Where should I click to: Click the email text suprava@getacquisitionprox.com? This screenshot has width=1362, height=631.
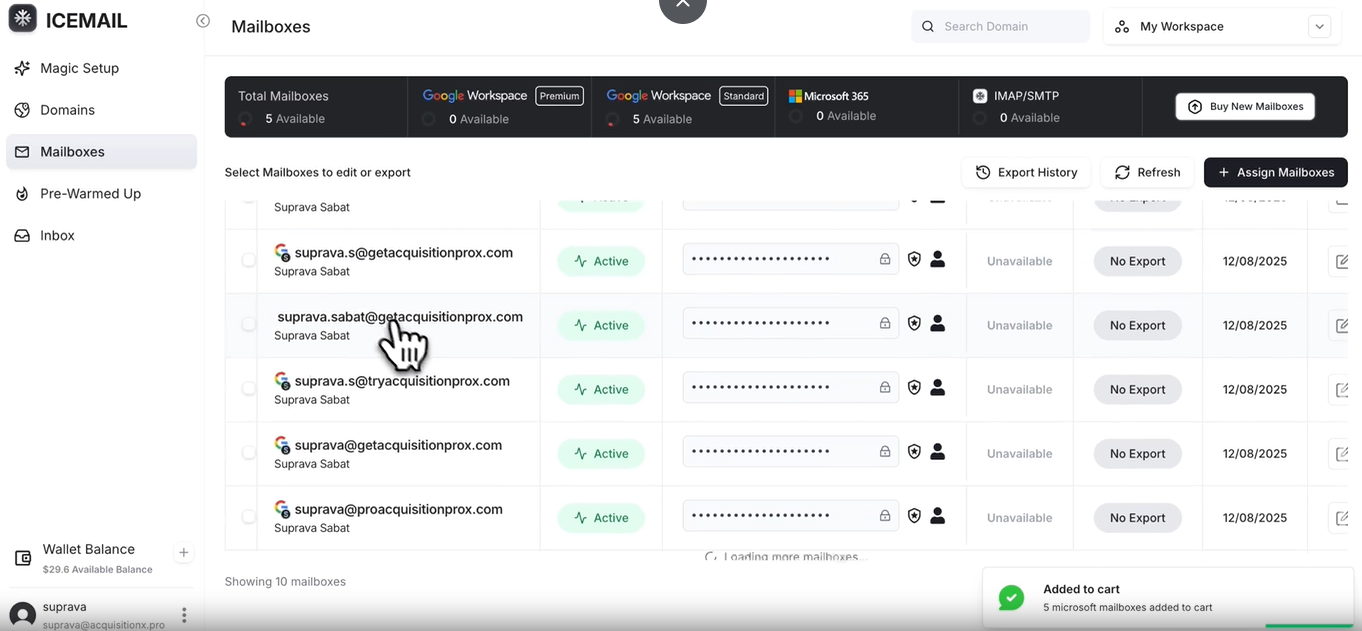coord(398,445)
